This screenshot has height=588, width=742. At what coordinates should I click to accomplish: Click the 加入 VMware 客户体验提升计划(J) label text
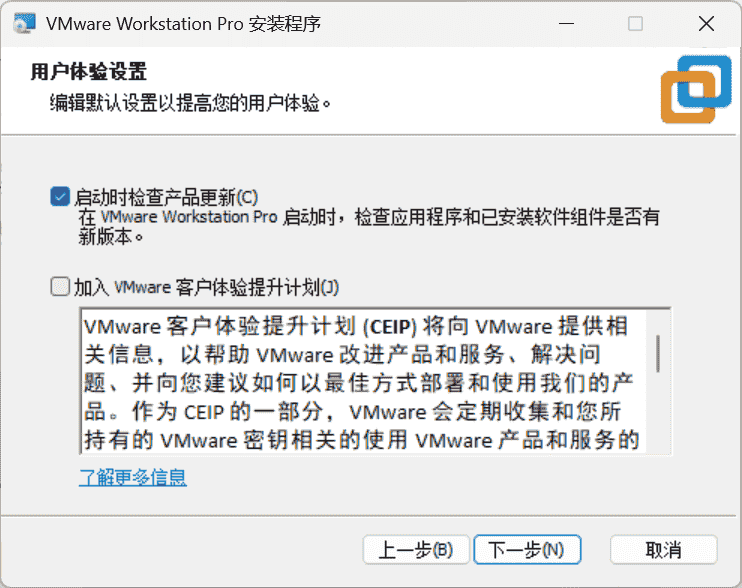(206, 287)
